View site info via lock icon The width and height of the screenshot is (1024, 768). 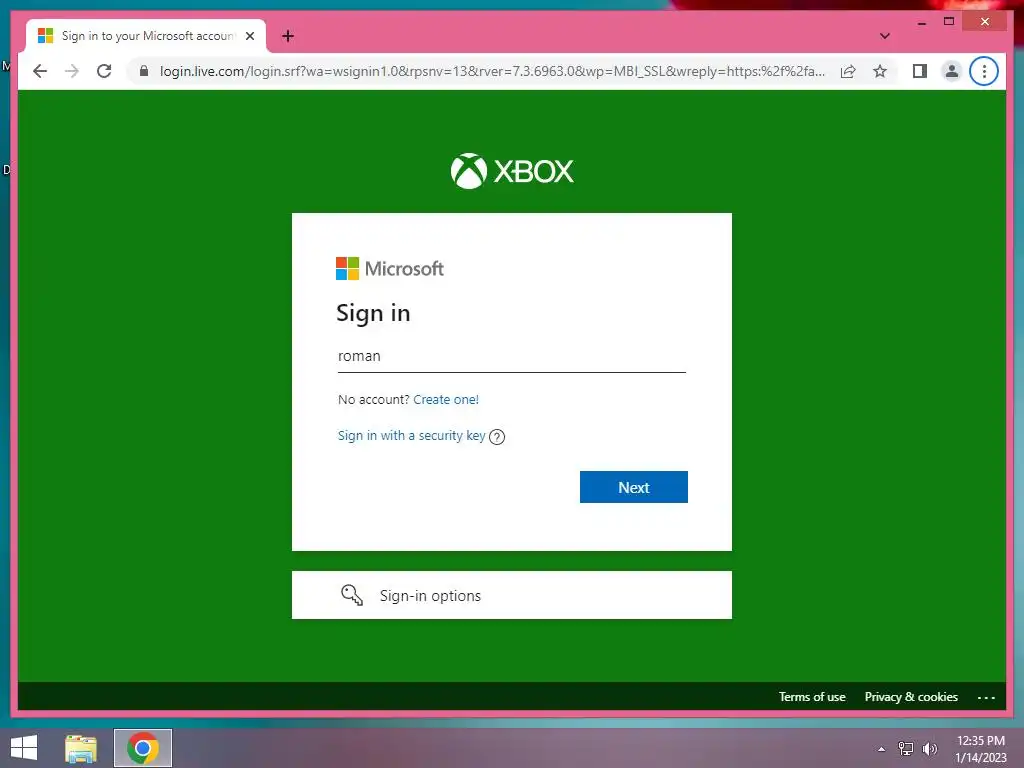click(x=144, y=71)
